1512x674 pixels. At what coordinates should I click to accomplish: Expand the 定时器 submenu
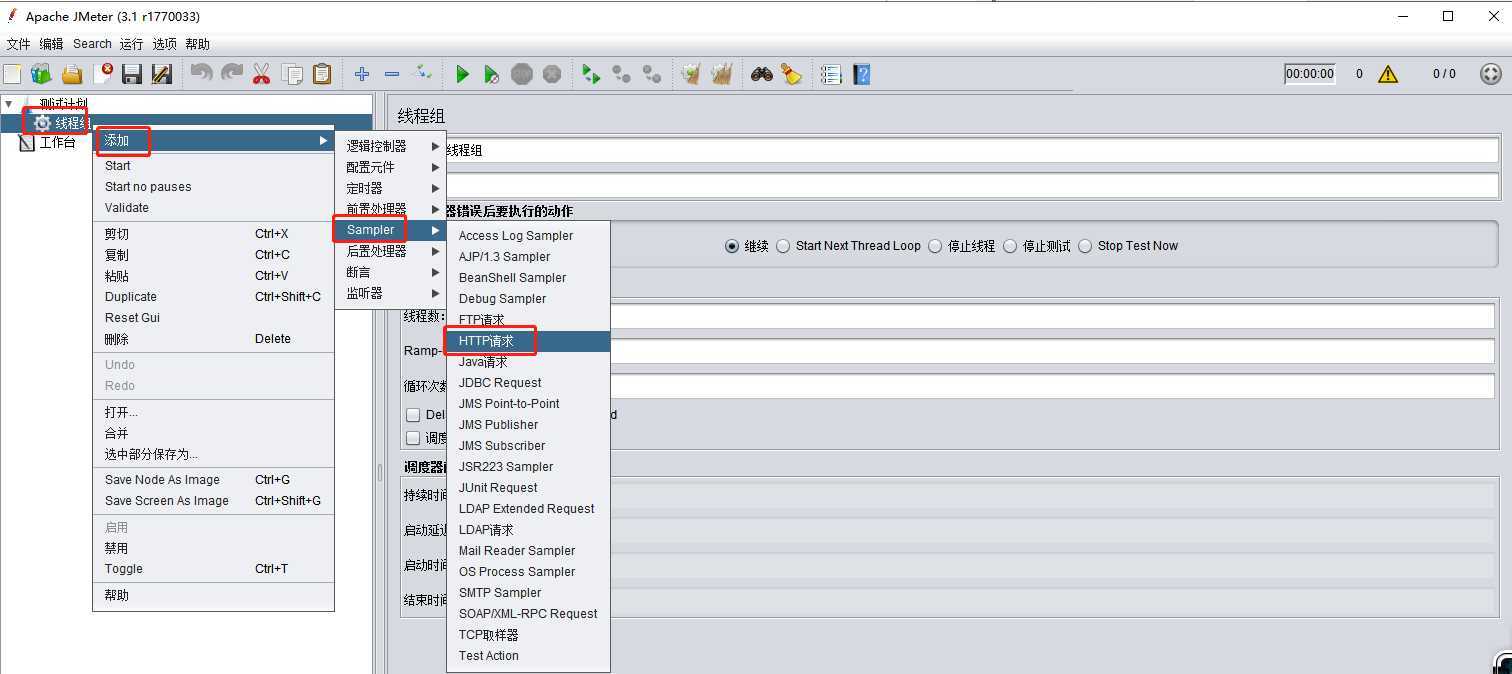pos(391,188)
